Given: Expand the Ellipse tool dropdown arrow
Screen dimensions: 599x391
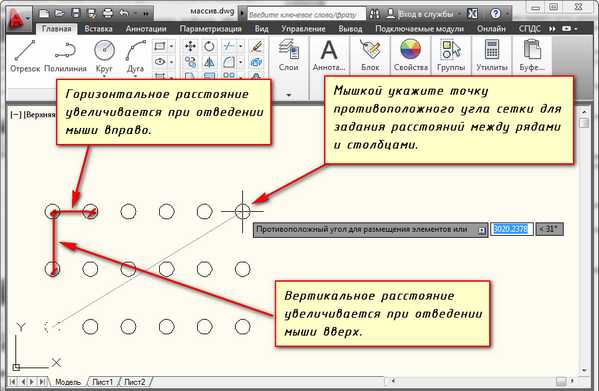Looking at the screenshot, I should click(x=171, y=61).
